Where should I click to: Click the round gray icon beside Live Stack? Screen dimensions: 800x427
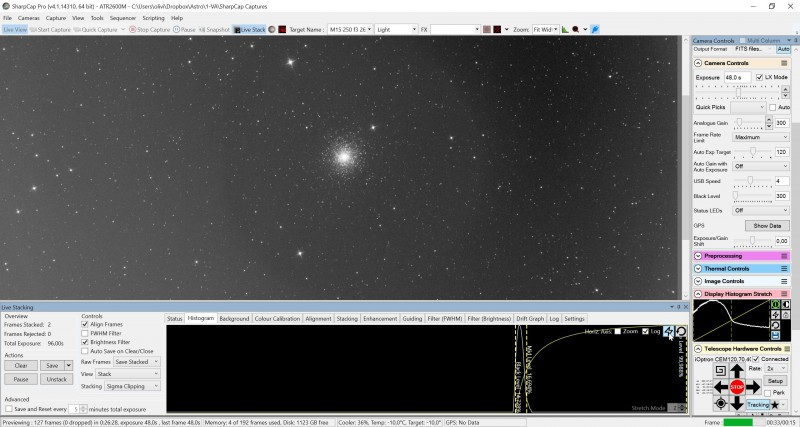[272, 30]
